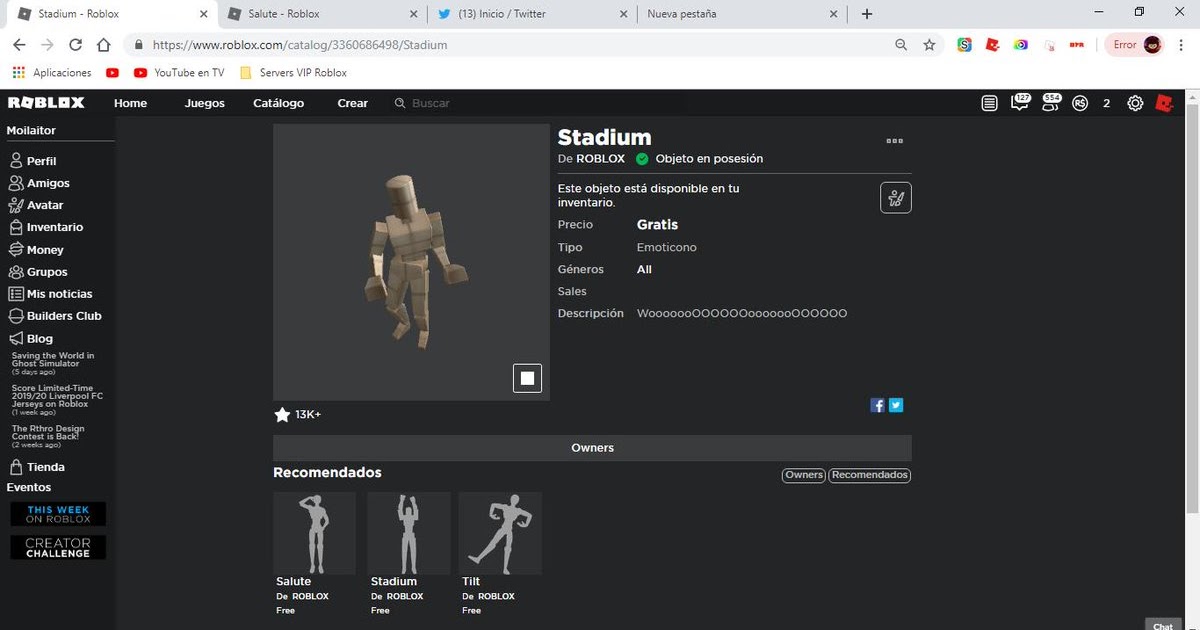Click the colorful ring extension icon

tap(1020, 45)
